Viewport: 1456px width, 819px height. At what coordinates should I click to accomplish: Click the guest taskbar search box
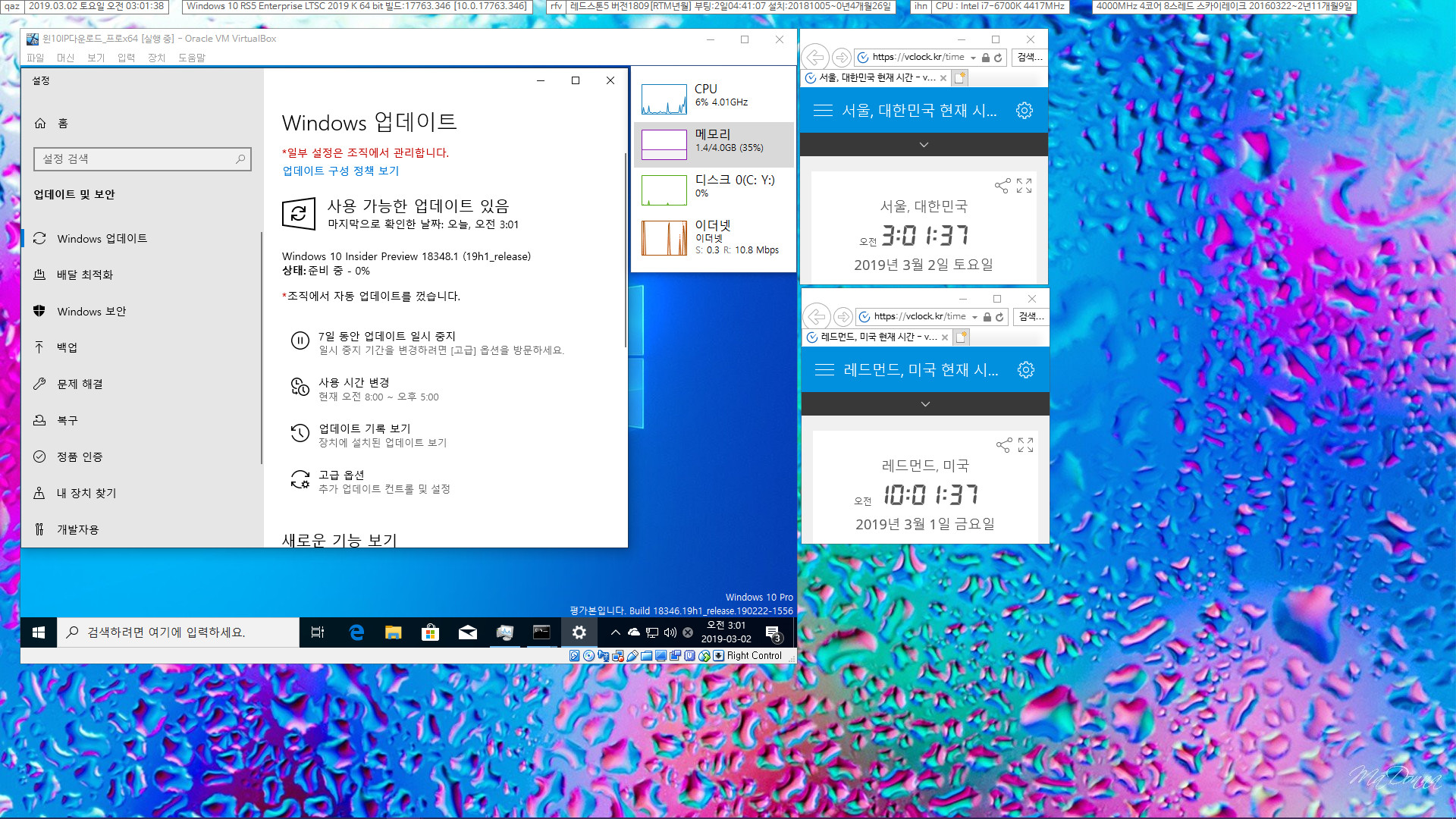(178, 632)
